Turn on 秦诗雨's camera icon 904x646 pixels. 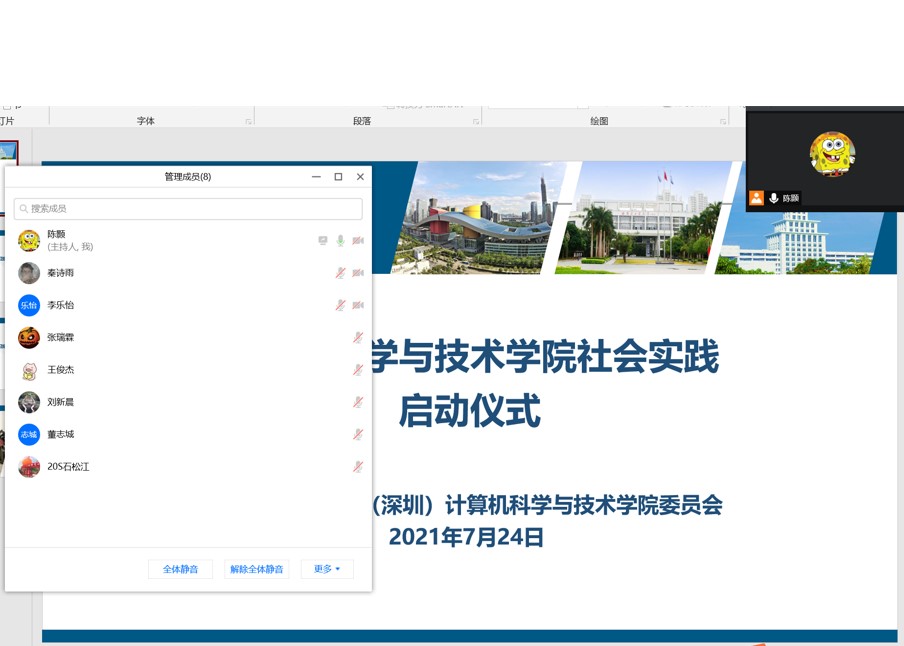coord(356,271)
